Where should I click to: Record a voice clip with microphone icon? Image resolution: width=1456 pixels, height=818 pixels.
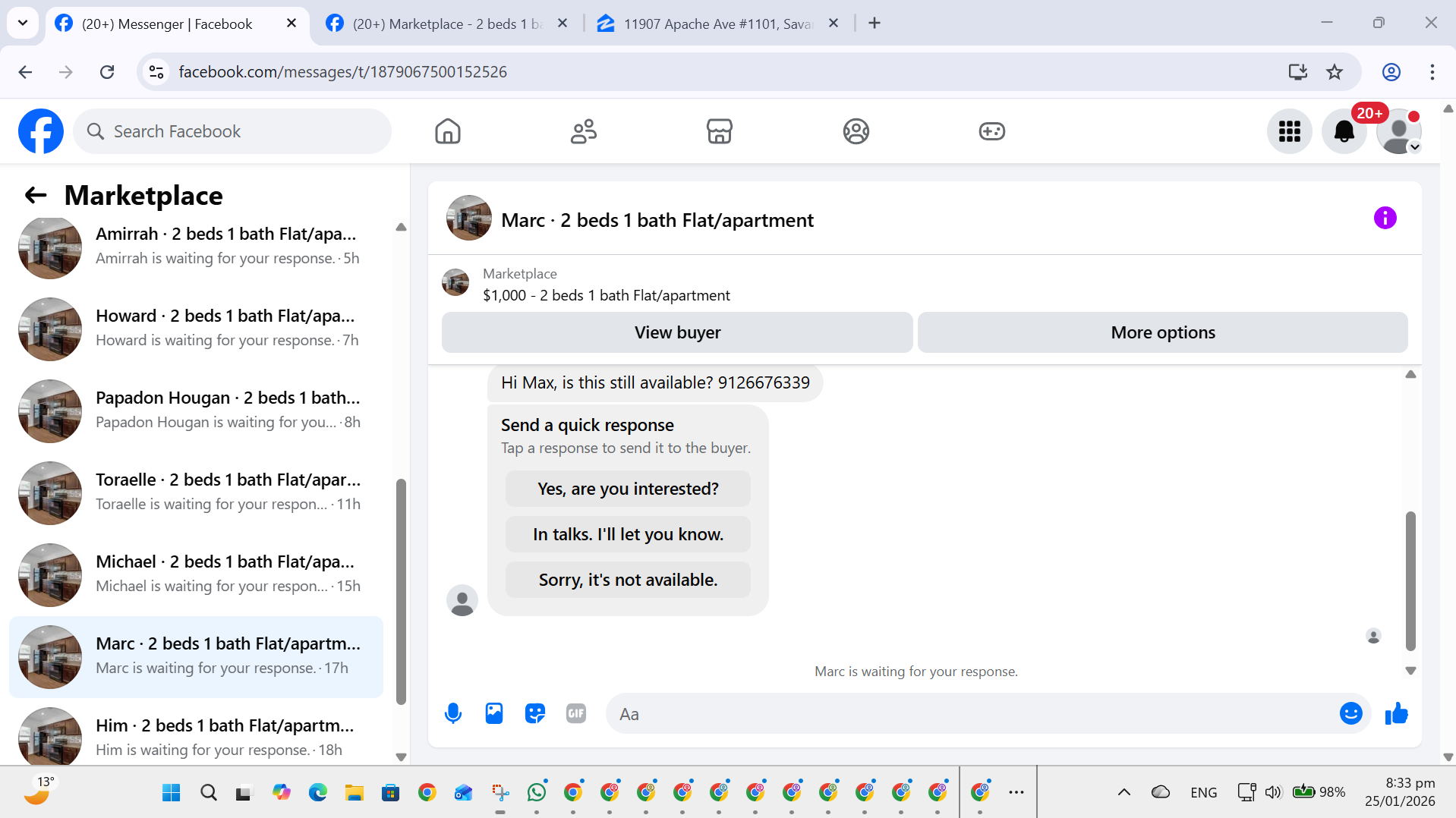point(453,713)
